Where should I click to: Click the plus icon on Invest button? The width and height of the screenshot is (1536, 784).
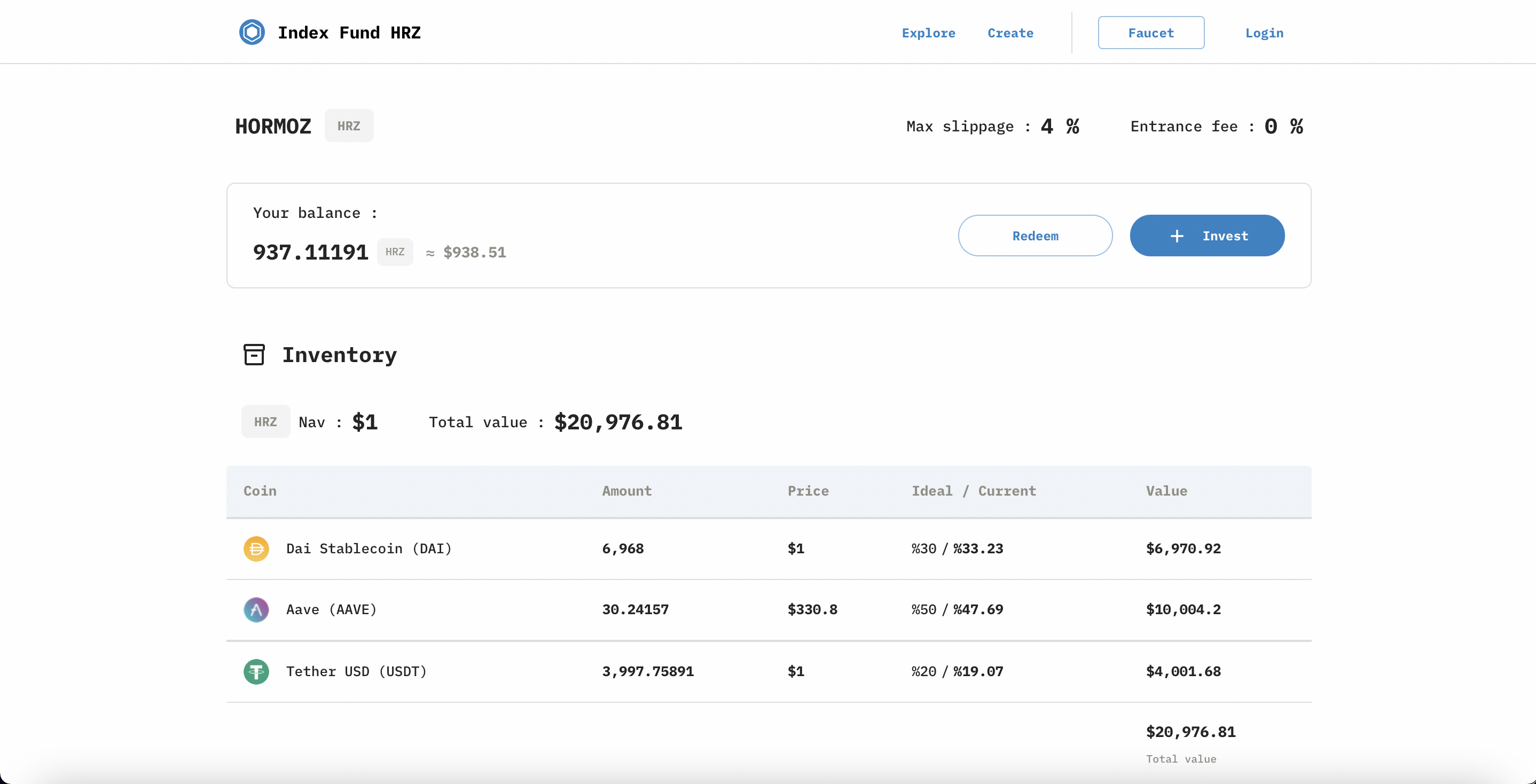point(1177,236)
